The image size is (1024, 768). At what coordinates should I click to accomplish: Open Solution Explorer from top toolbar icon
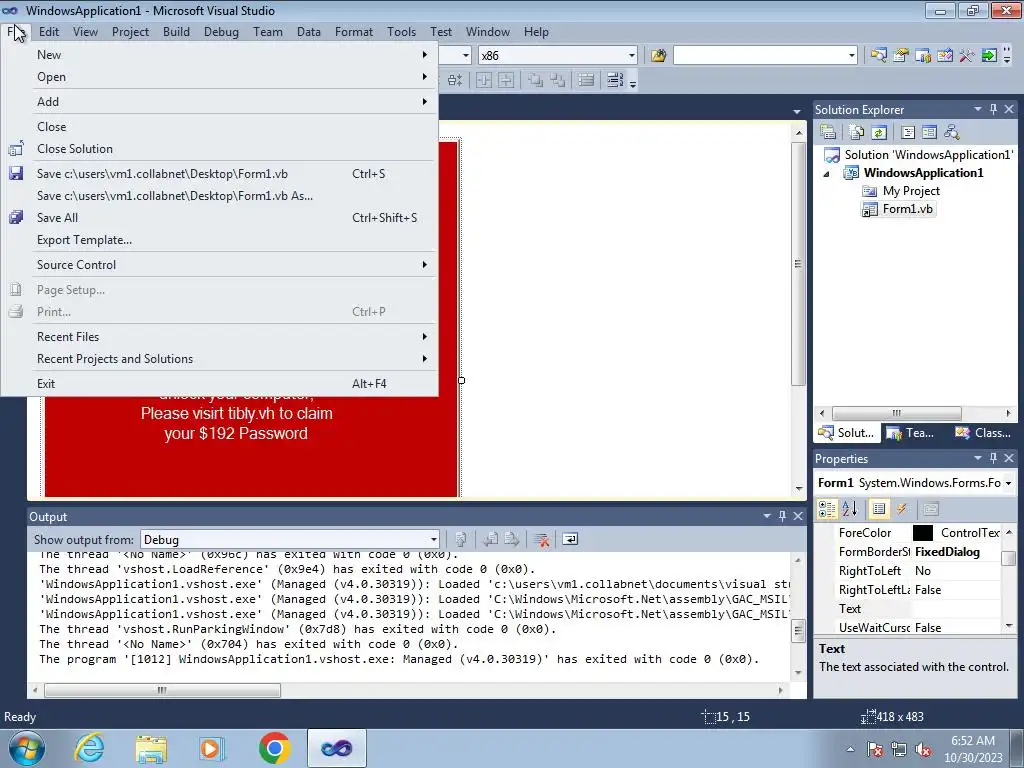pos(878,56)
